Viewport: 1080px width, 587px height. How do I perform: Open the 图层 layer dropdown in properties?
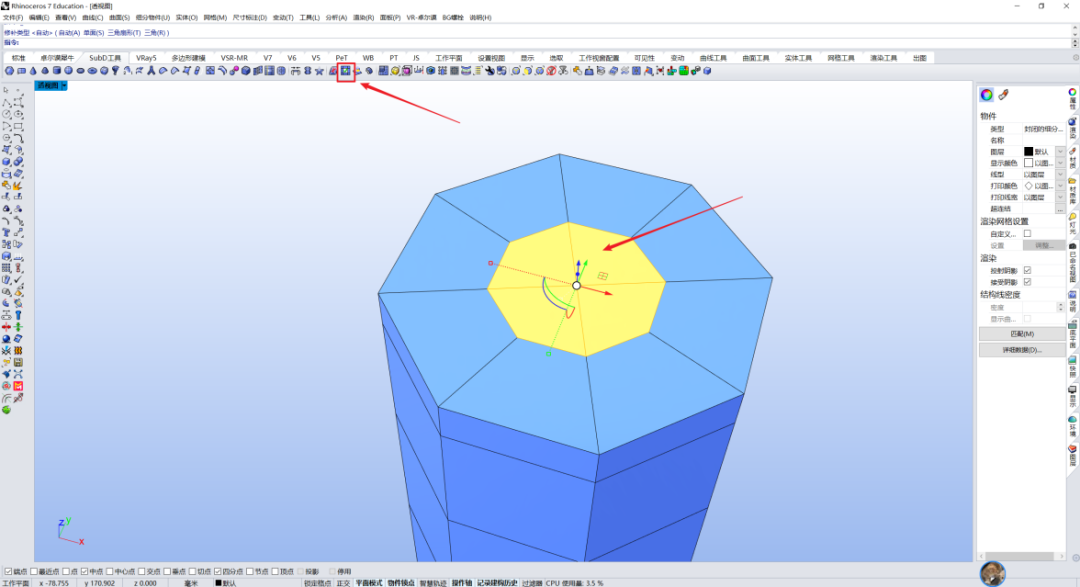[x=1060, y=152]
